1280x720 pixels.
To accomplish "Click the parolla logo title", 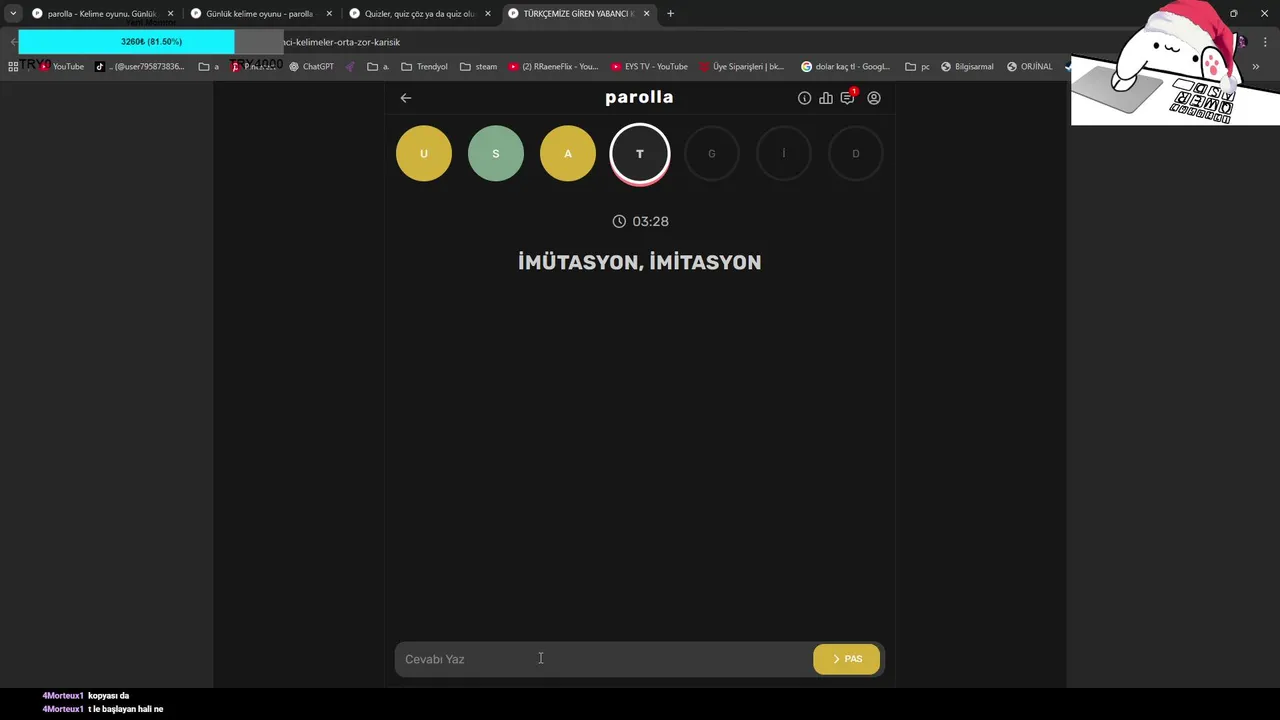I will (639, 97).
